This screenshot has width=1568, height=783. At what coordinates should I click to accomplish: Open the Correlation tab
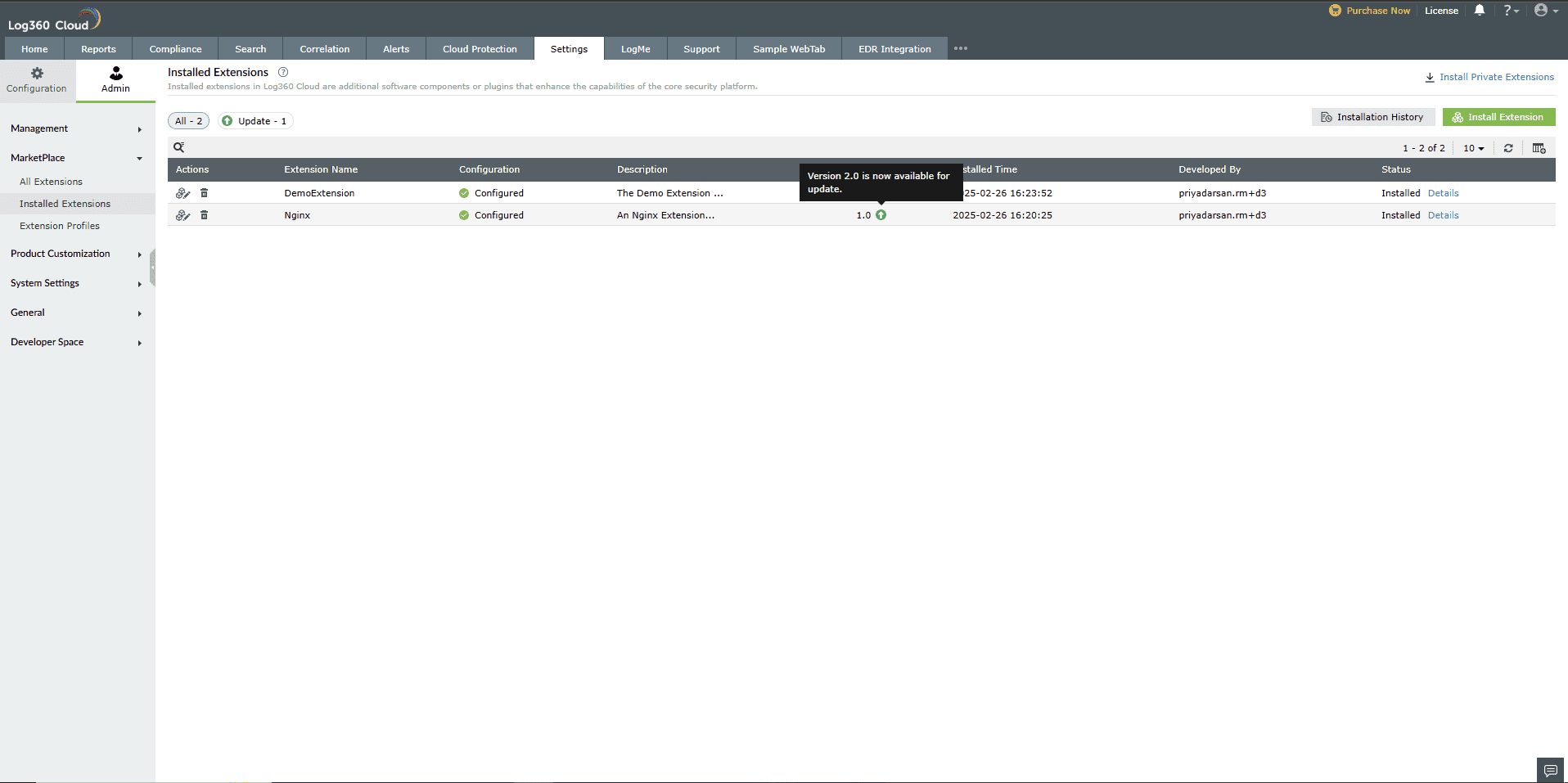coord(325,49)
